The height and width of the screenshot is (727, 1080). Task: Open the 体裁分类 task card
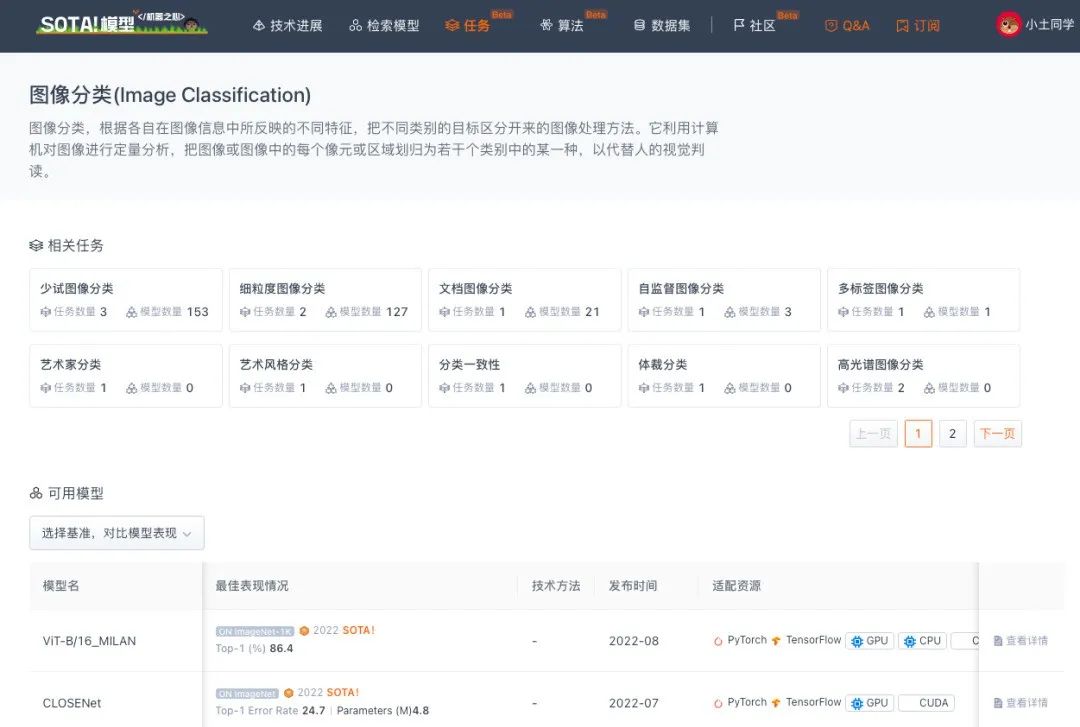(x=724, y=376)
